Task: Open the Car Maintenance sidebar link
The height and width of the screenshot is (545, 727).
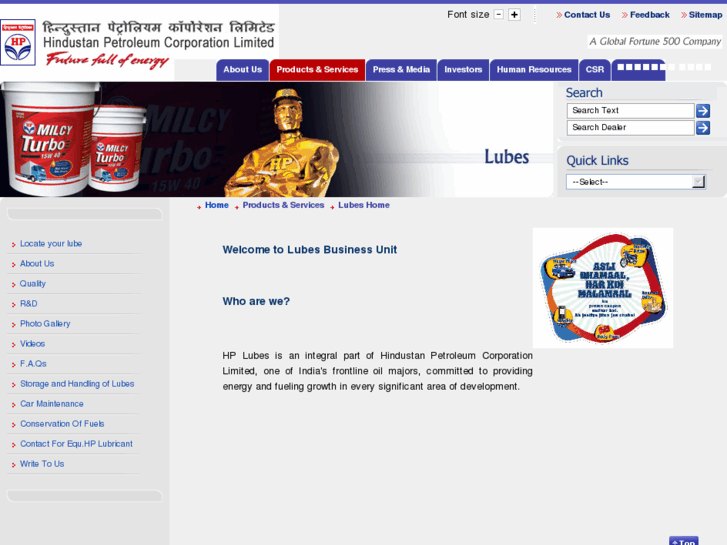Action: [52, 404]
